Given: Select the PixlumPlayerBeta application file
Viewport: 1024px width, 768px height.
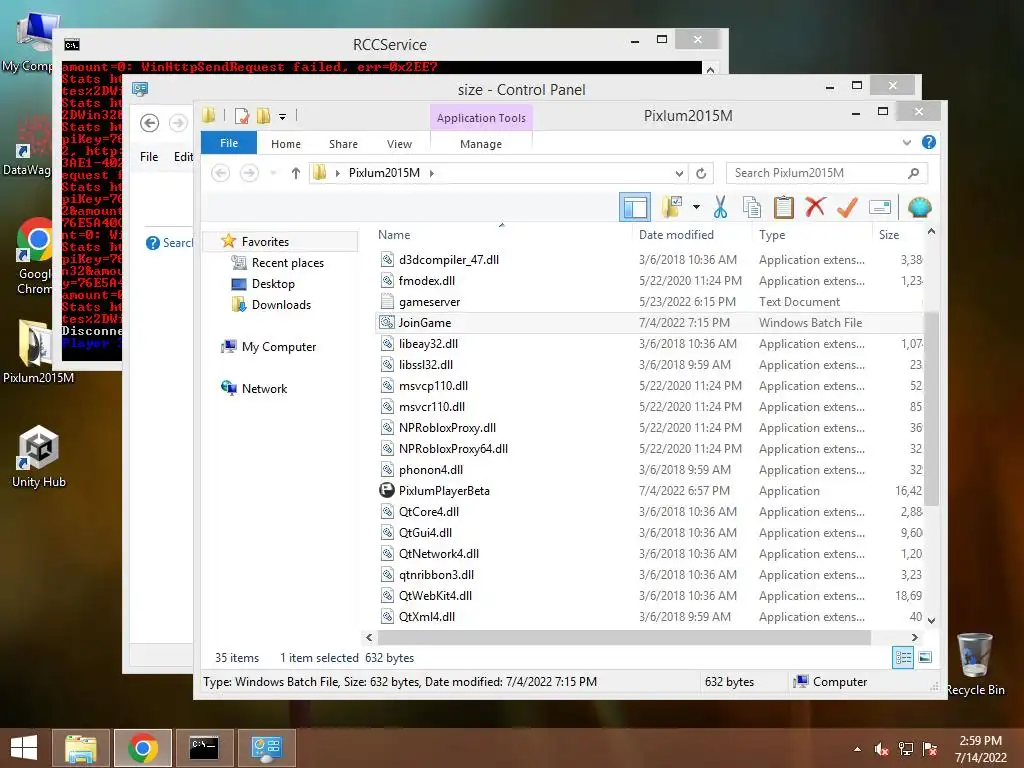Looking at the screenshot, I should tap(650, 490).
